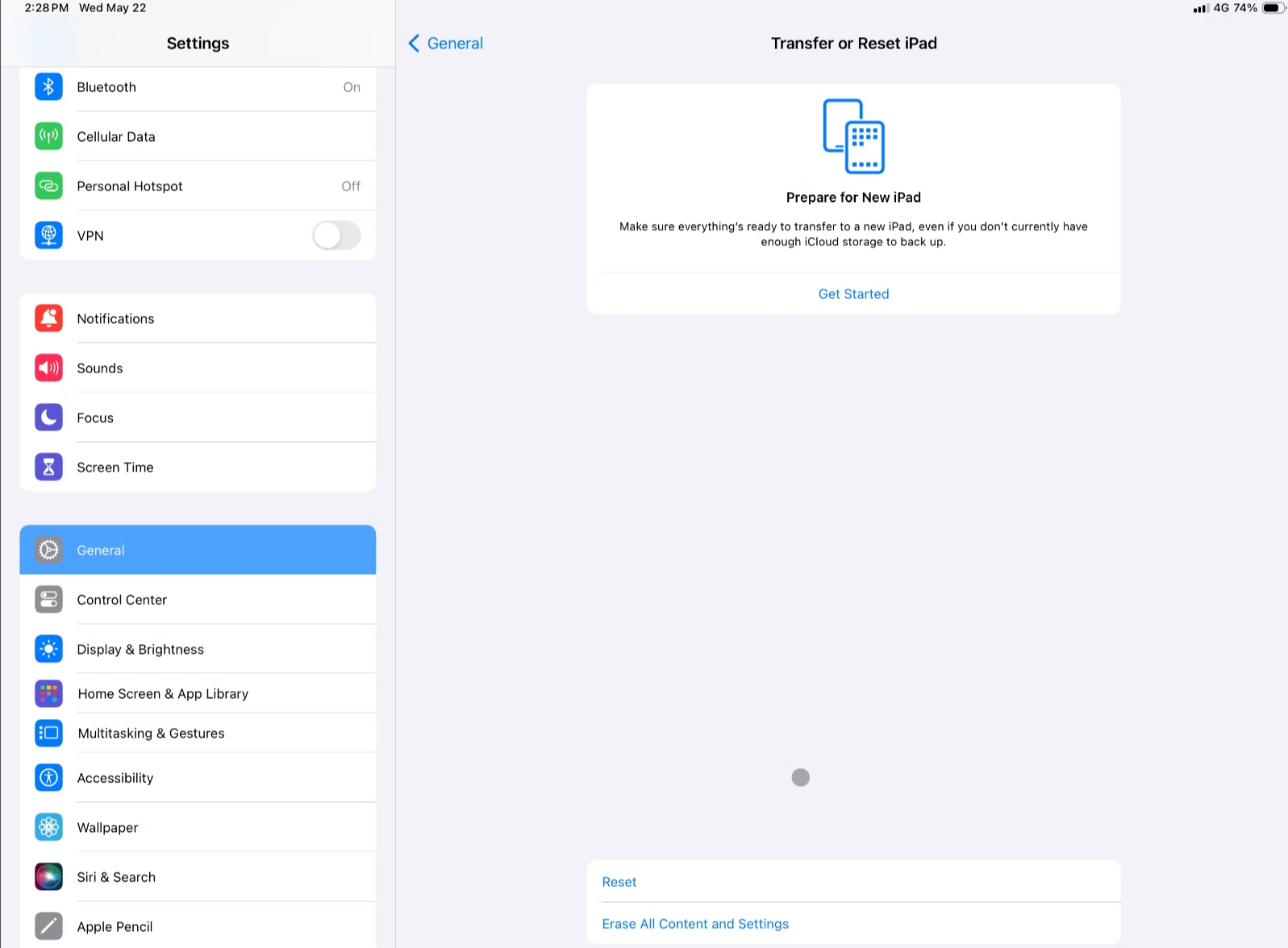Open Control Center settings

coord(198,600)
